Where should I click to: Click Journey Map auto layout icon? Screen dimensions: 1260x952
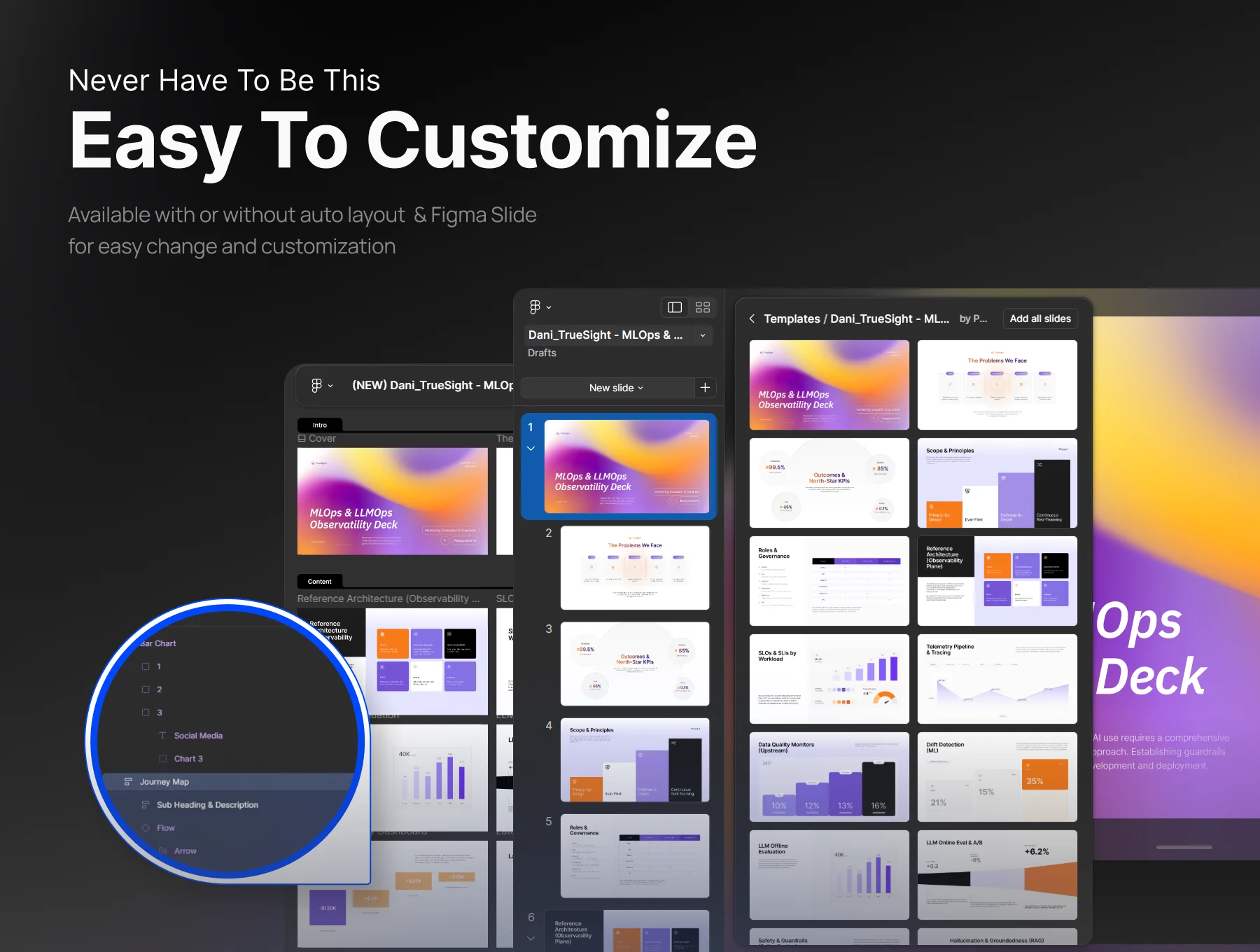128,782
